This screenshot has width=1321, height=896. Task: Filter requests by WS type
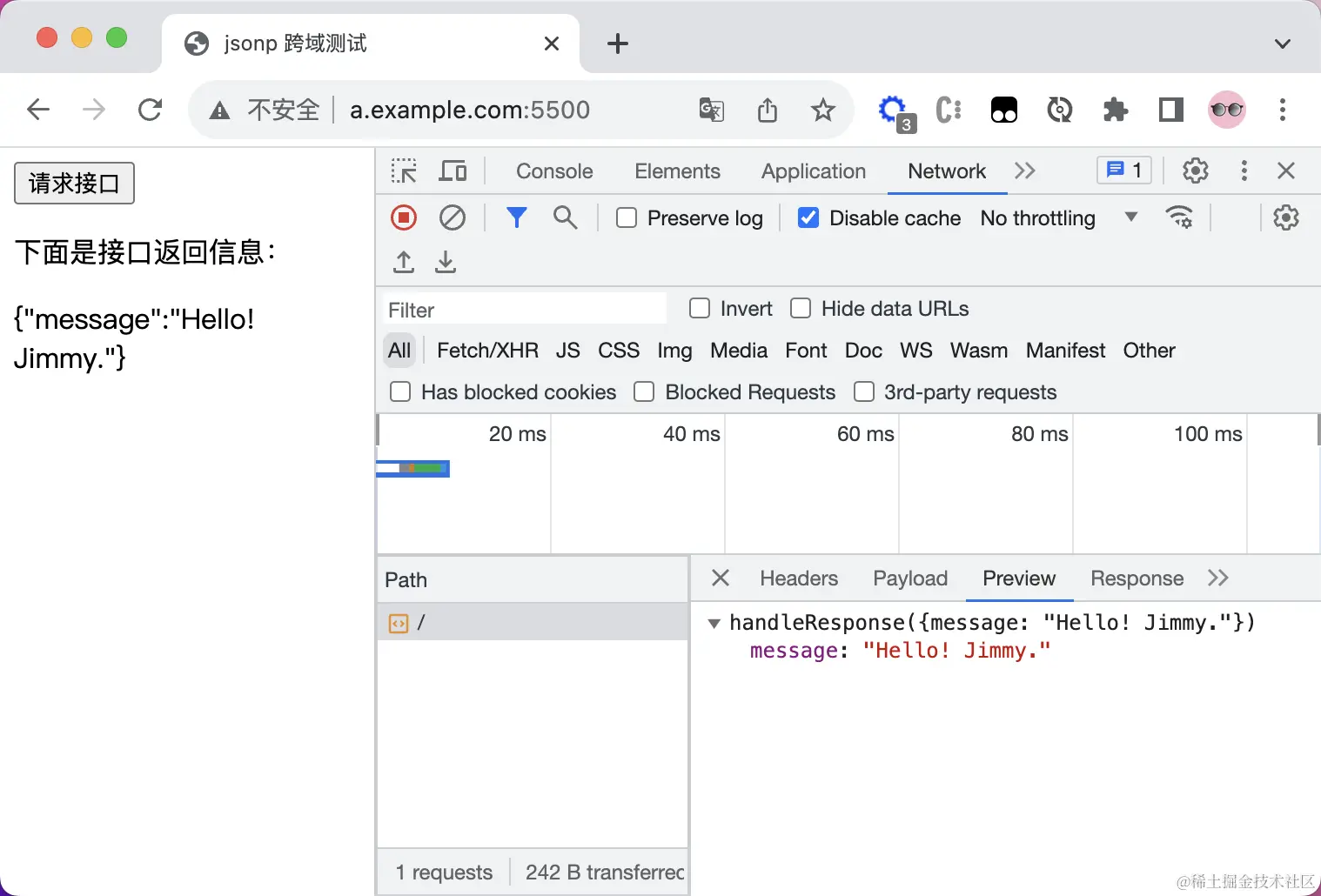coord(916,350)
